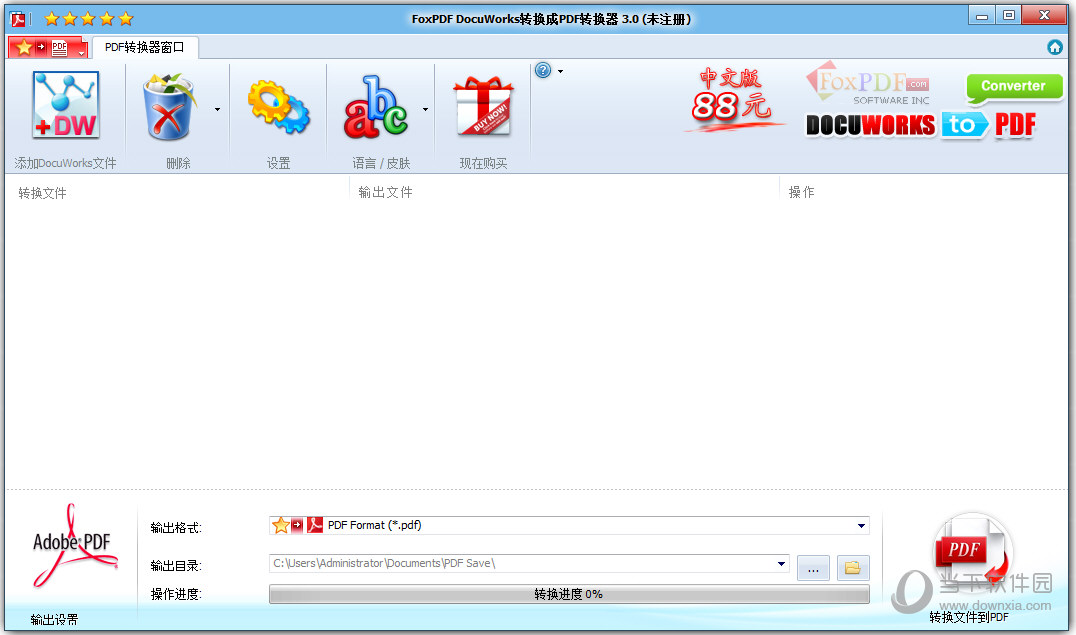This screenshot has height=635, width=1076.
Task: Click the Convert files to PDF button
Action: 970,551
